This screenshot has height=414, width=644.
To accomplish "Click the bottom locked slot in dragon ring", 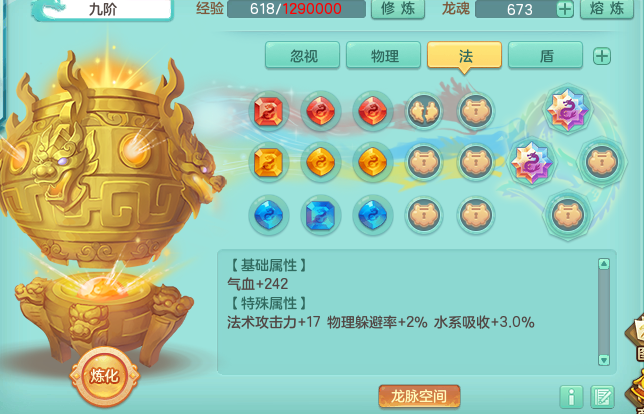I will tap(568, 215).
